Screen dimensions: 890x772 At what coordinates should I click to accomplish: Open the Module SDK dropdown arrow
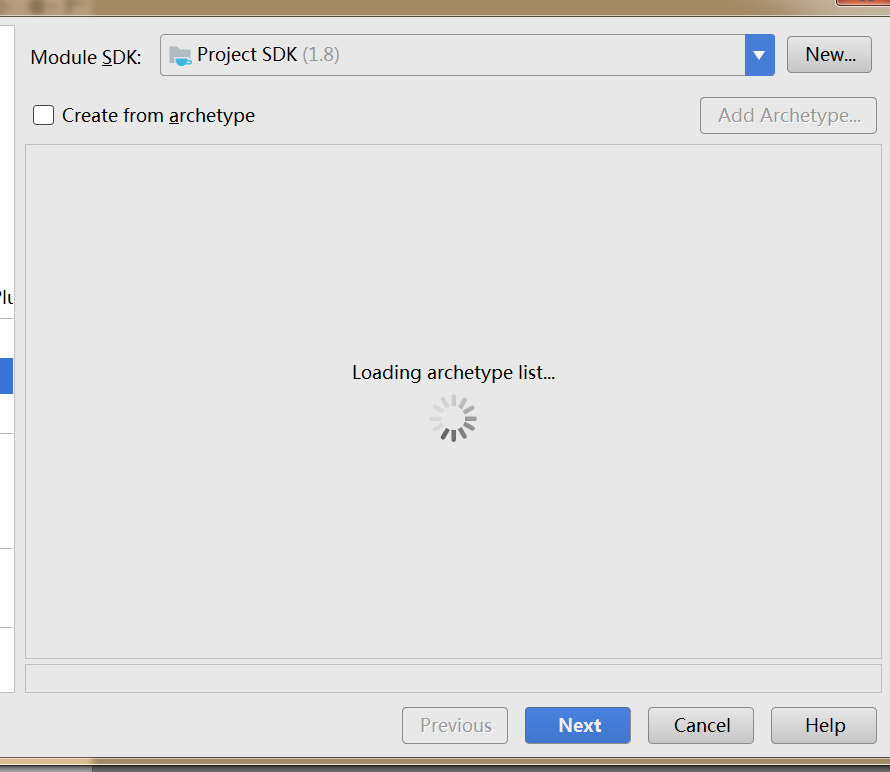759,55
